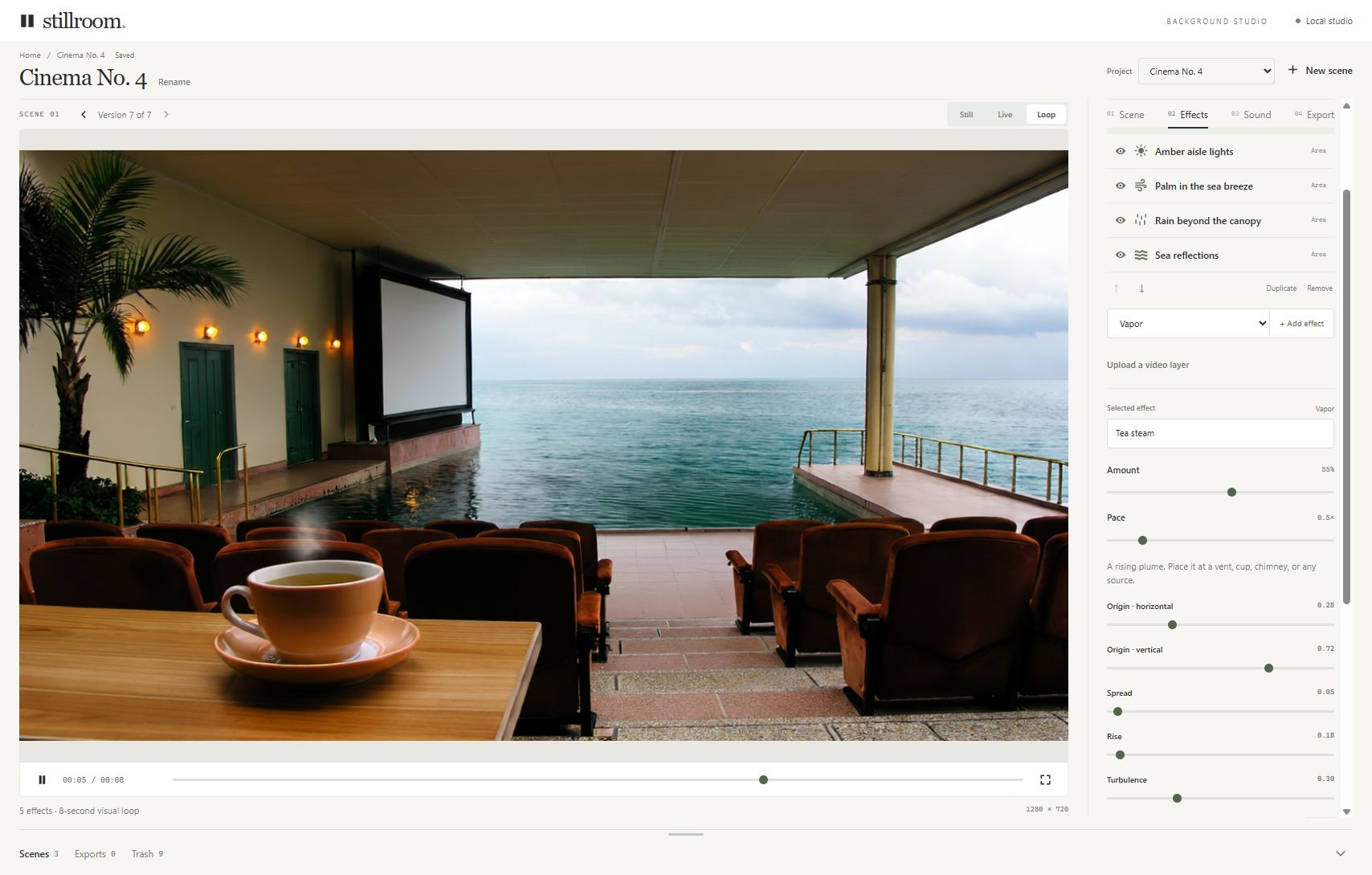Click the waves icon for Sea reflections
The width and height of the screenshot is (1372, 875).
pyautogui.click(x=1141, y=255)
